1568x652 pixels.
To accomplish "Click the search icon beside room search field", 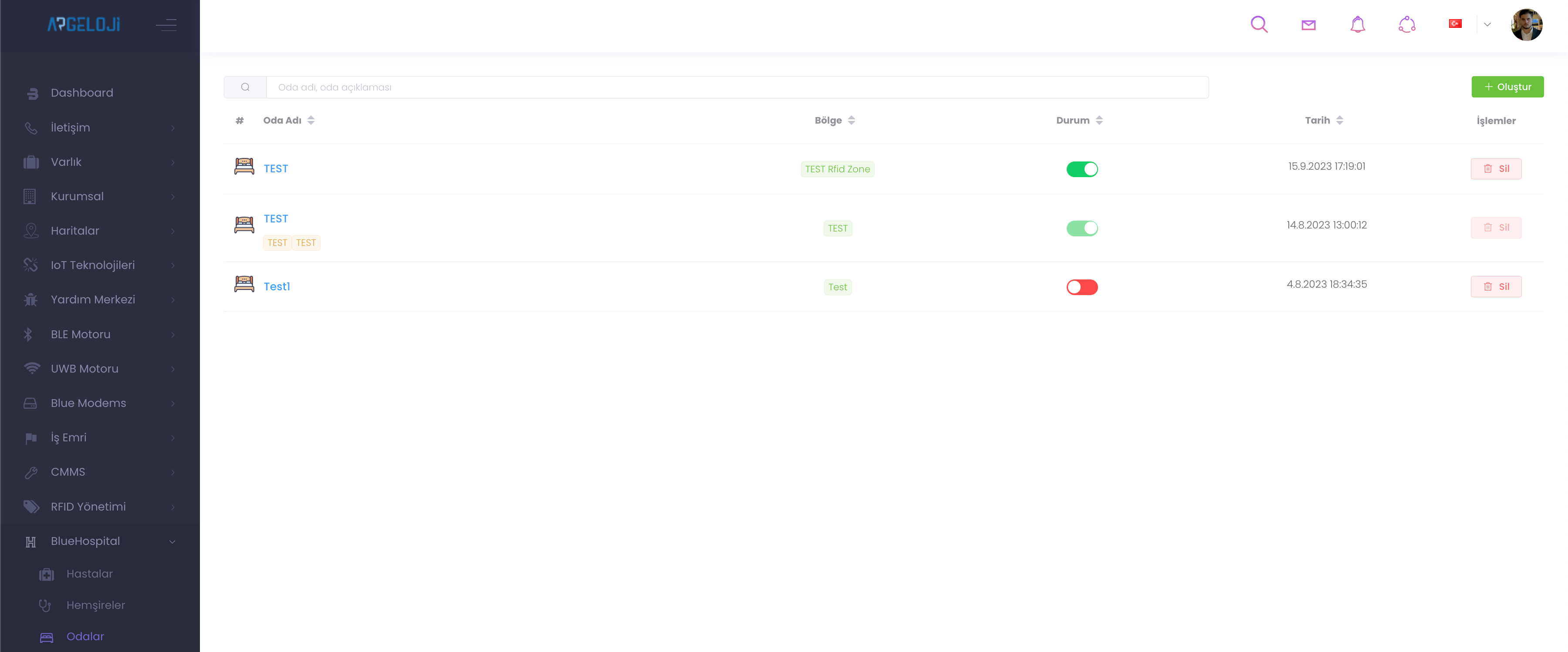I will pos(245,87).
